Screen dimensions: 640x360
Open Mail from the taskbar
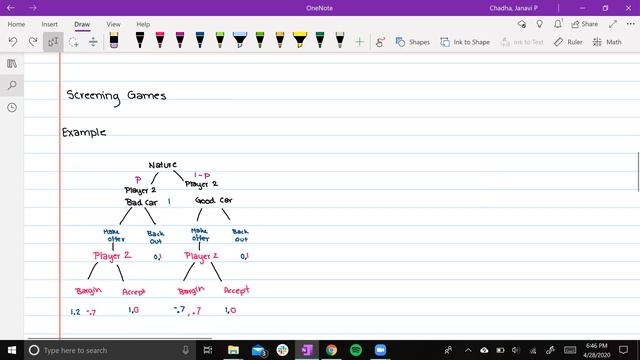click(x=258, y=350)
